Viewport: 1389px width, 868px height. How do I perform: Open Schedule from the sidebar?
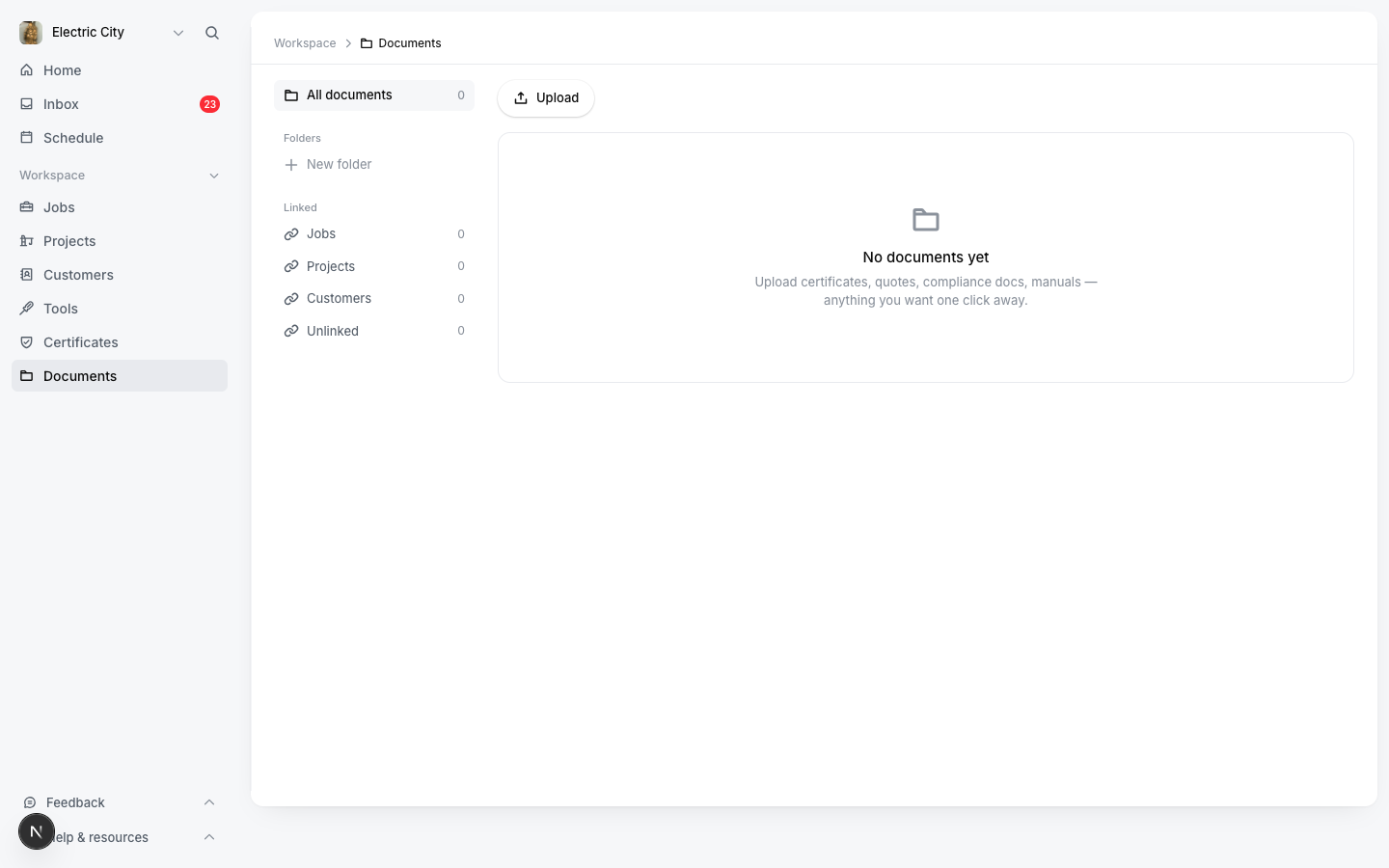120,138
